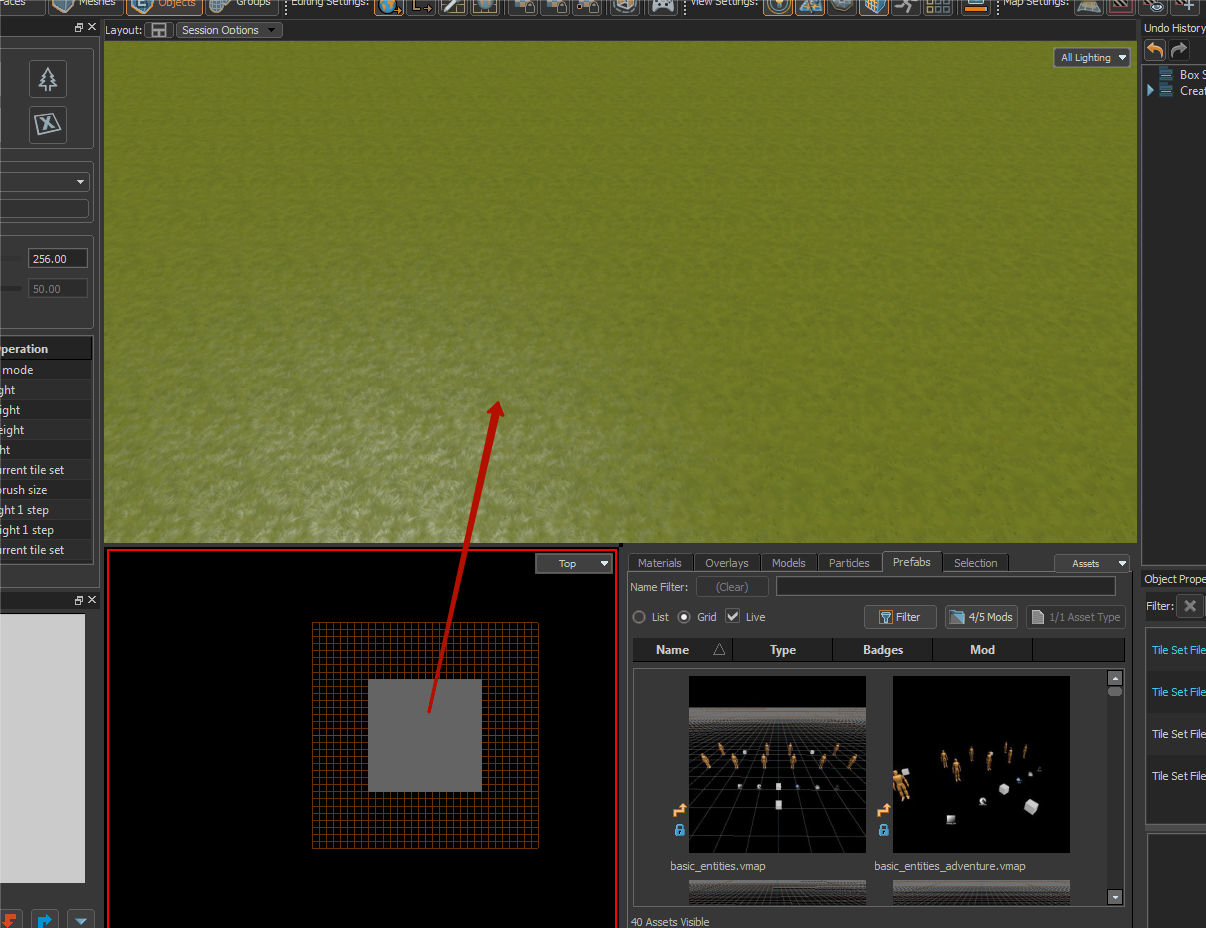Viewport: 1206px width, 928px height.
Task: Select the 'brush size' row in operations list
Action: point(45,490)
